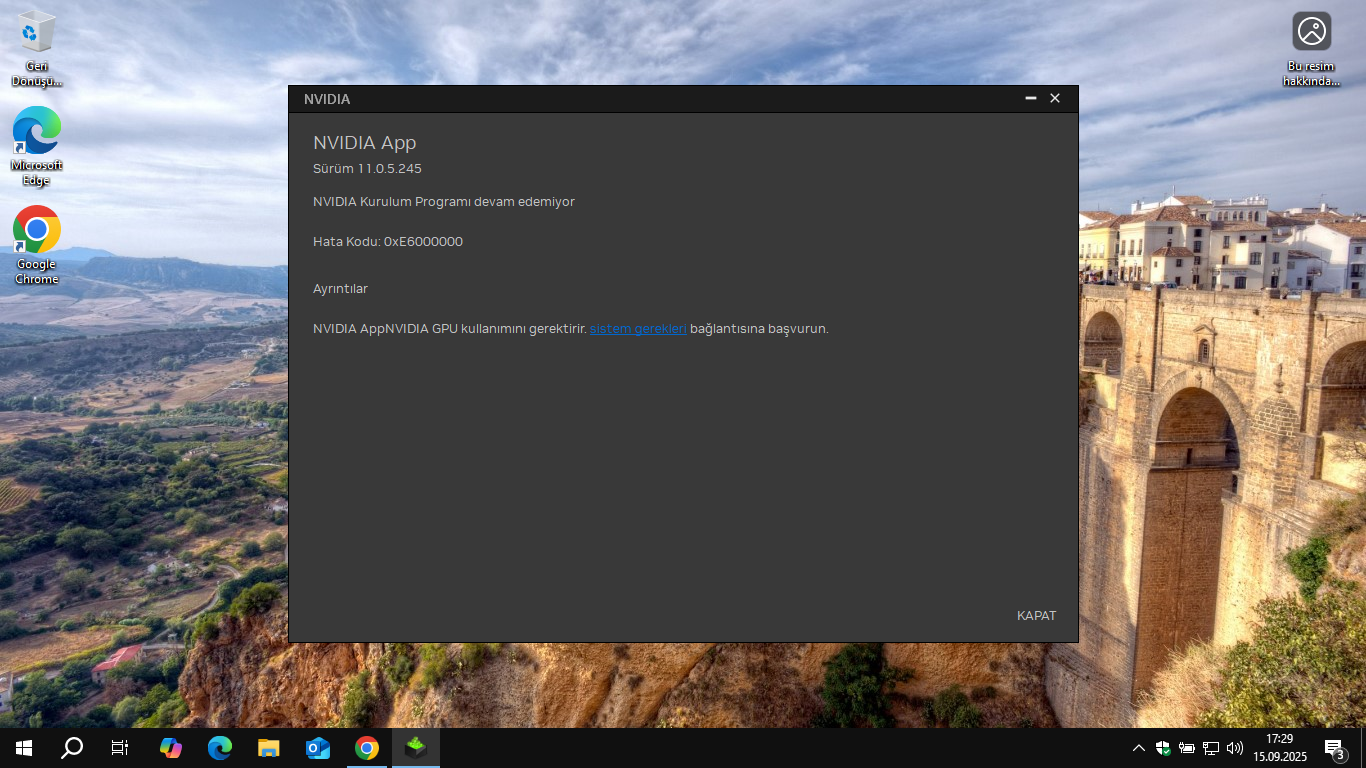This screenshot has width=1366, height=768.
Task: Minimize the NVIDIA installer window
Action: tap(1030, 98)
